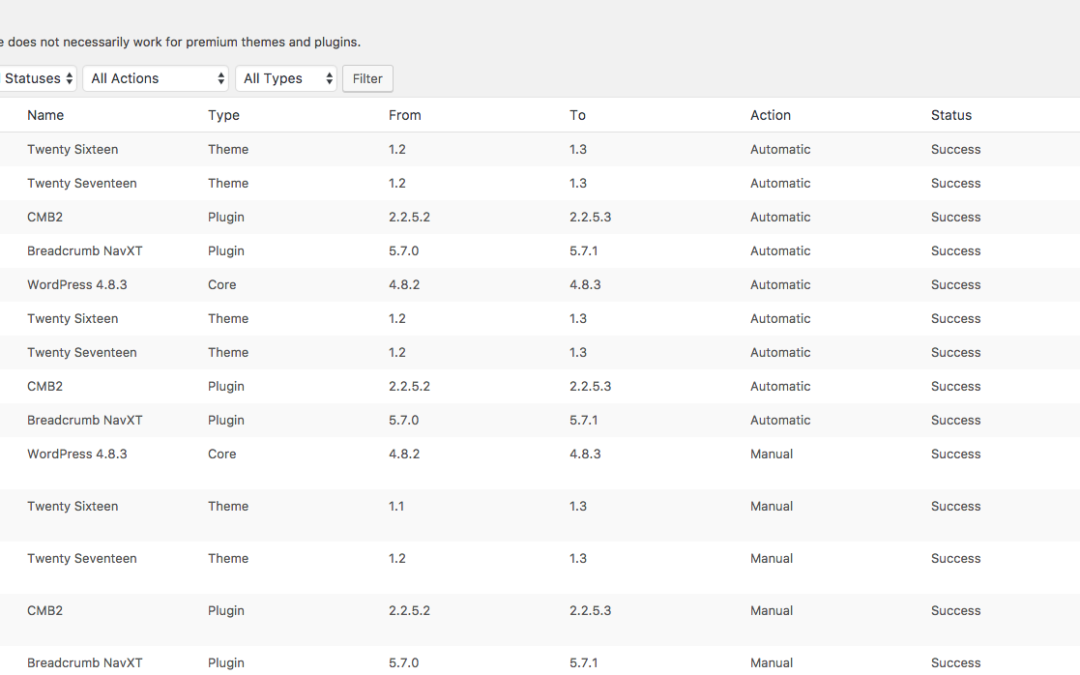Click the To column header
Image resolution: width=1080 pixels, height=675 pixels.
point(578,115)
